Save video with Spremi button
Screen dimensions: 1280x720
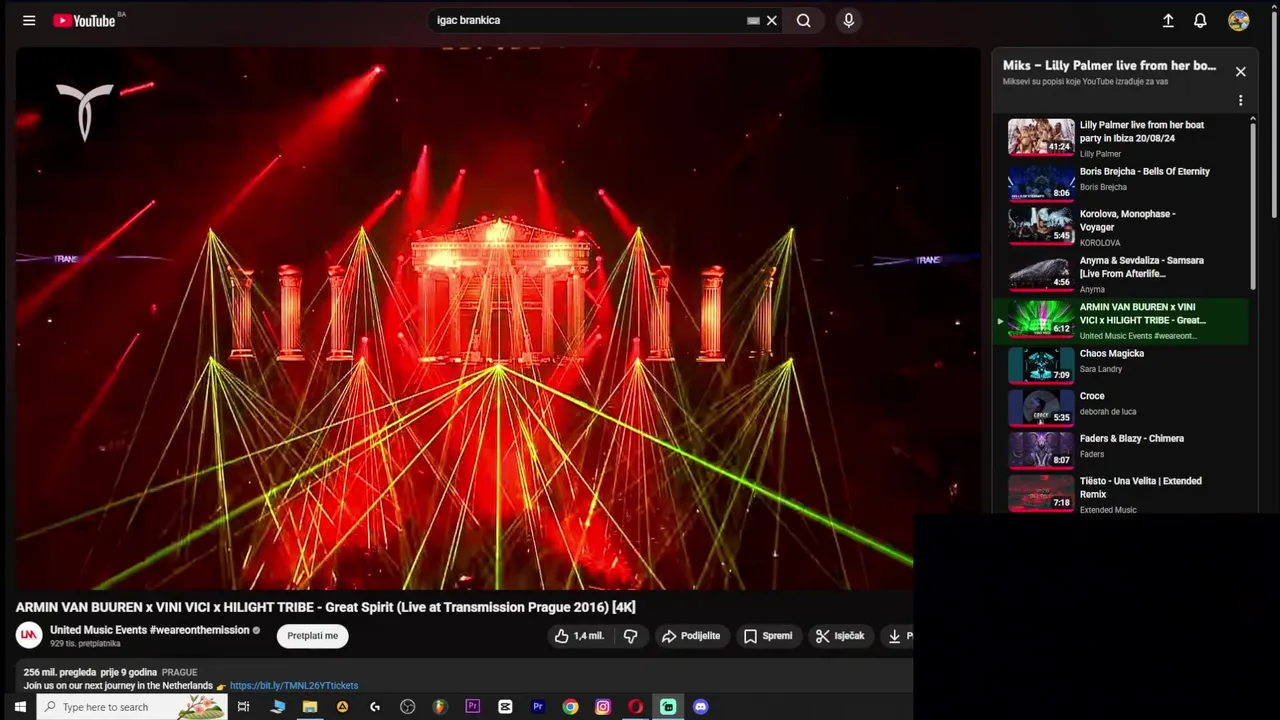tap(768, 636)
